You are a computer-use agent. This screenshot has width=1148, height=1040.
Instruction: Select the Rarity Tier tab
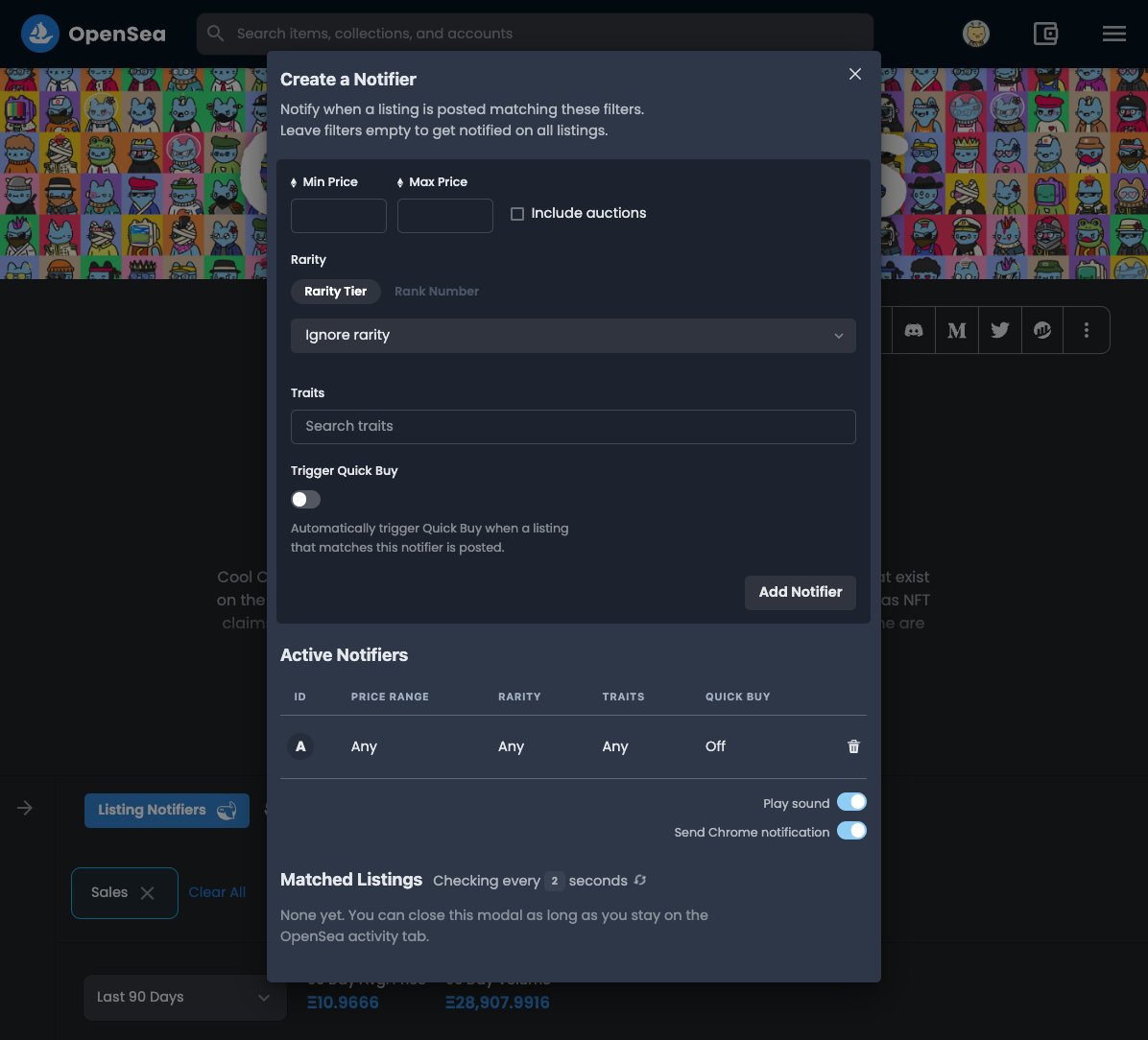(335, 292)
